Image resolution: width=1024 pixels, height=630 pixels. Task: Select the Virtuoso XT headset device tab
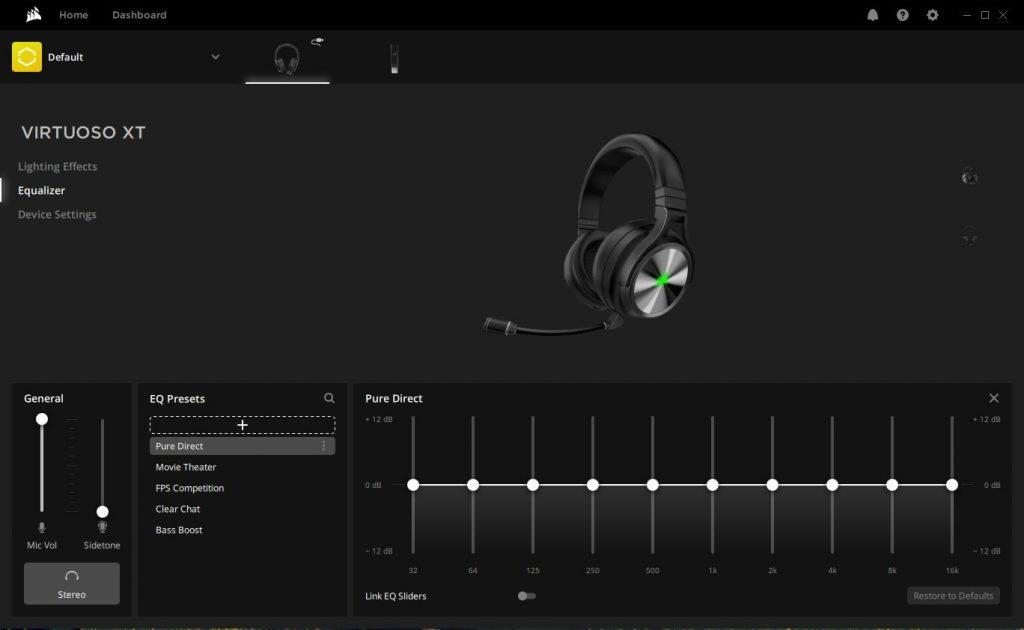tap(287, 59)
